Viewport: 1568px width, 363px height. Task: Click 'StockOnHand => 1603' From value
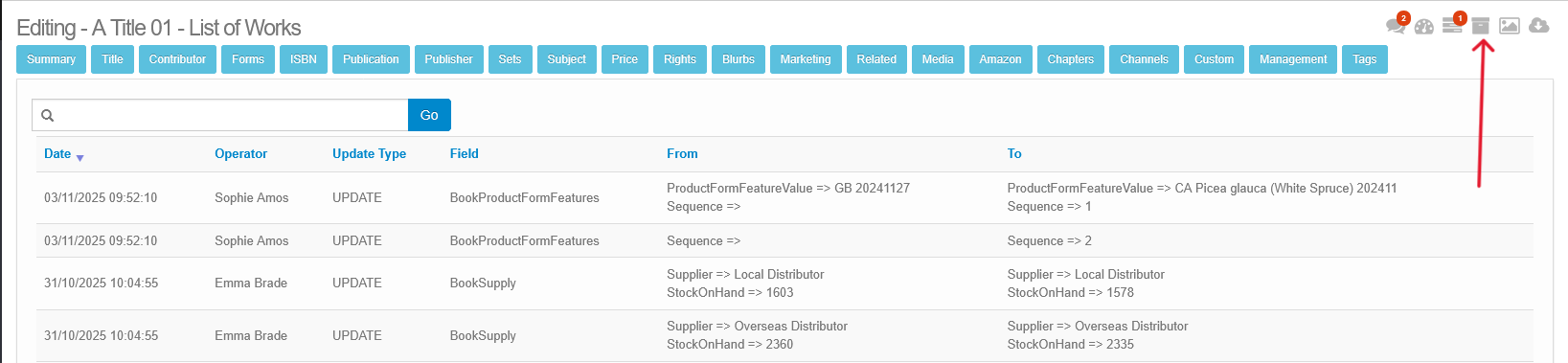point(730,293)
